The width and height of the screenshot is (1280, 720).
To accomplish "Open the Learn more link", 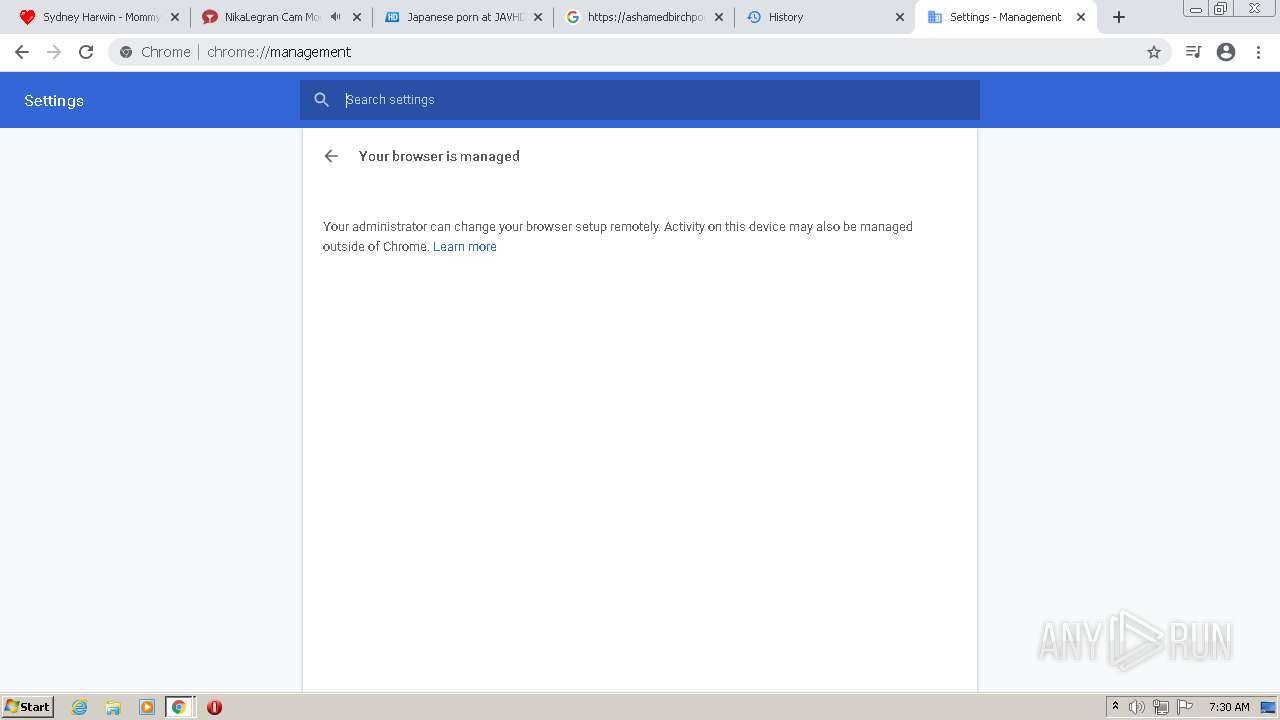I will point(464,247).
